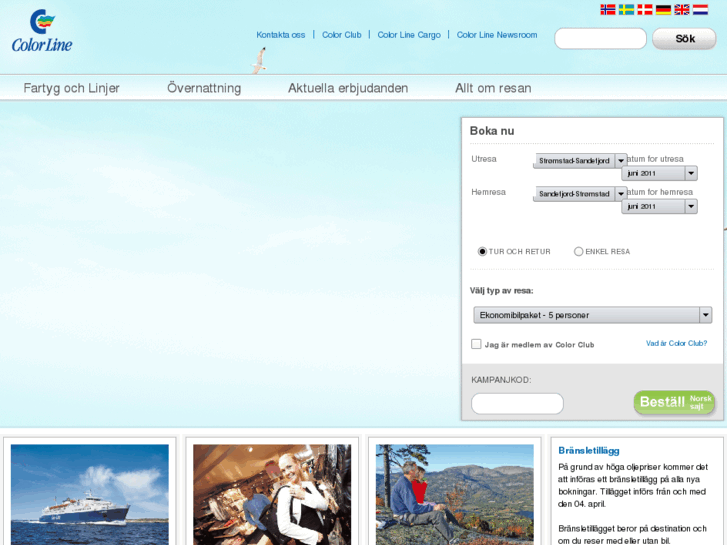Image resolution: width=727 pixels, height=545 pixels.
Task: Click the Boka nu heading text
Action: (x=492, y=131)
